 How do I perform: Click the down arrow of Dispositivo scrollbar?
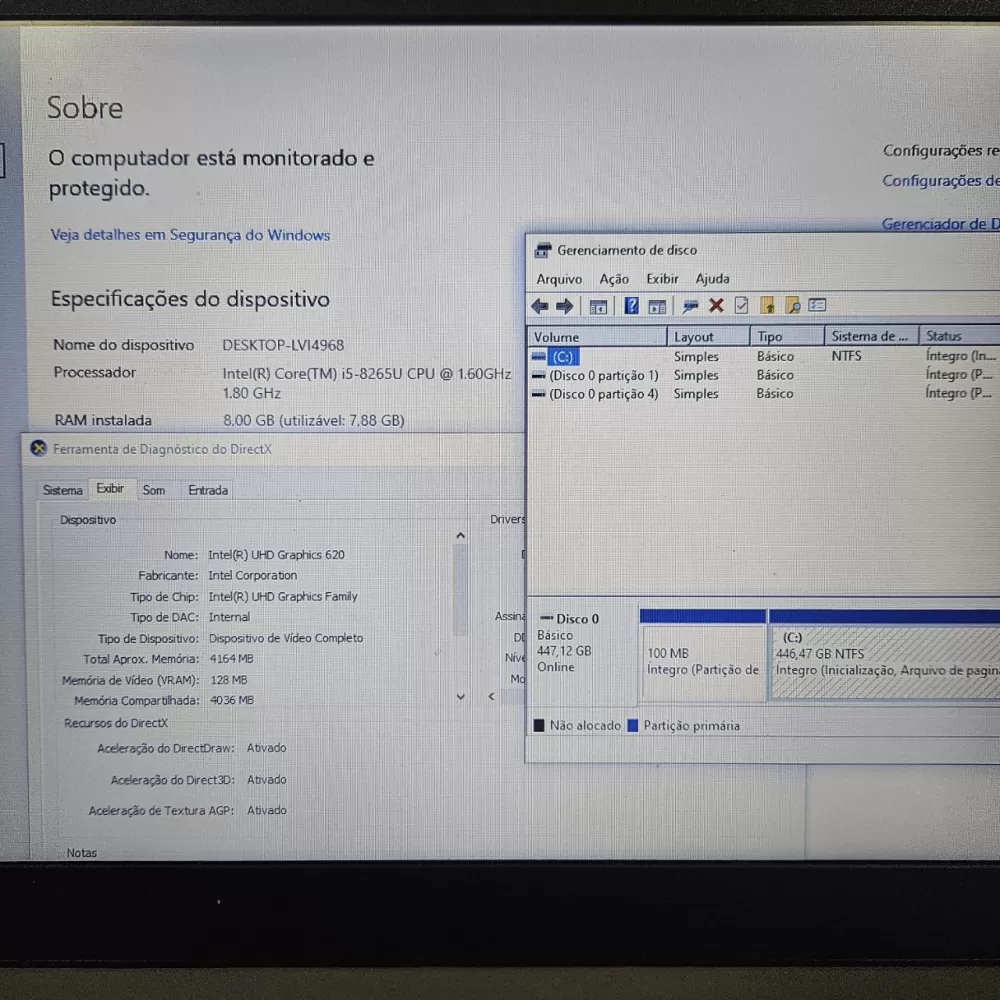pyautogui.click(x=460, y=697)
